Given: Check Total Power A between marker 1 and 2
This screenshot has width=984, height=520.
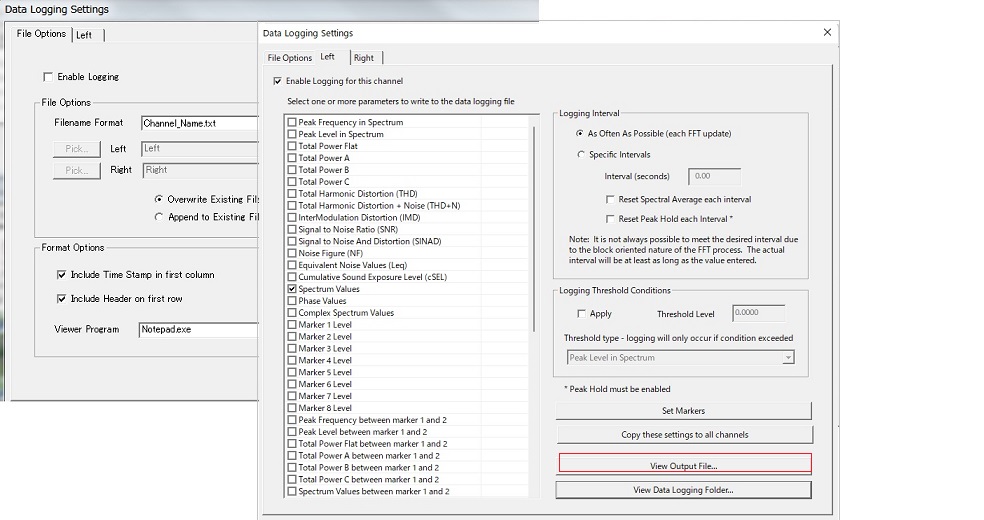Looking at the screenshot, I should pos(292,456).
